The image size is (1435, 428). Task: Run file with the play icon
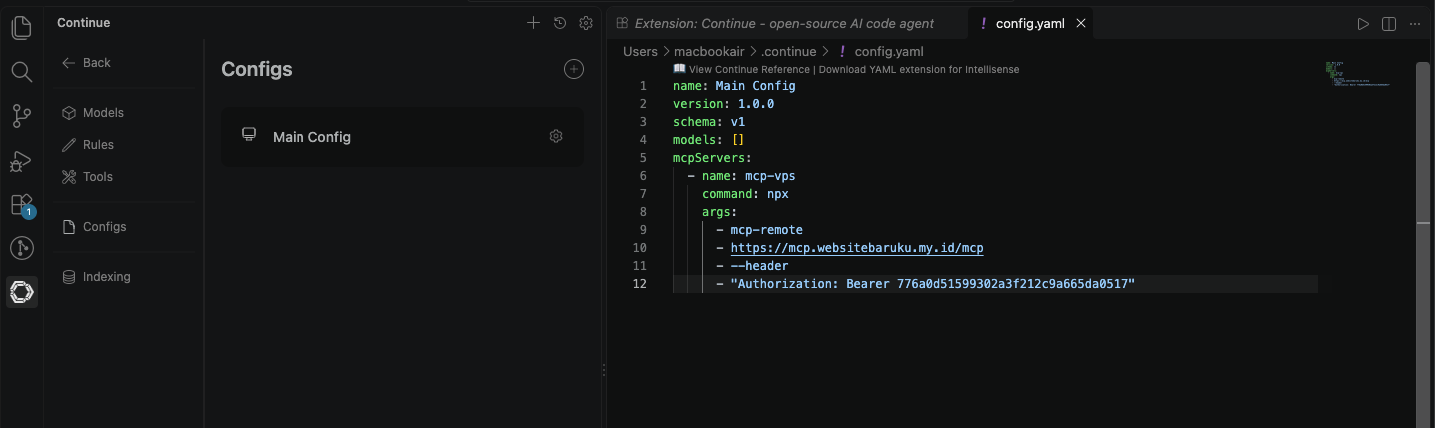pyautogui.click(x=1362, y=23)
